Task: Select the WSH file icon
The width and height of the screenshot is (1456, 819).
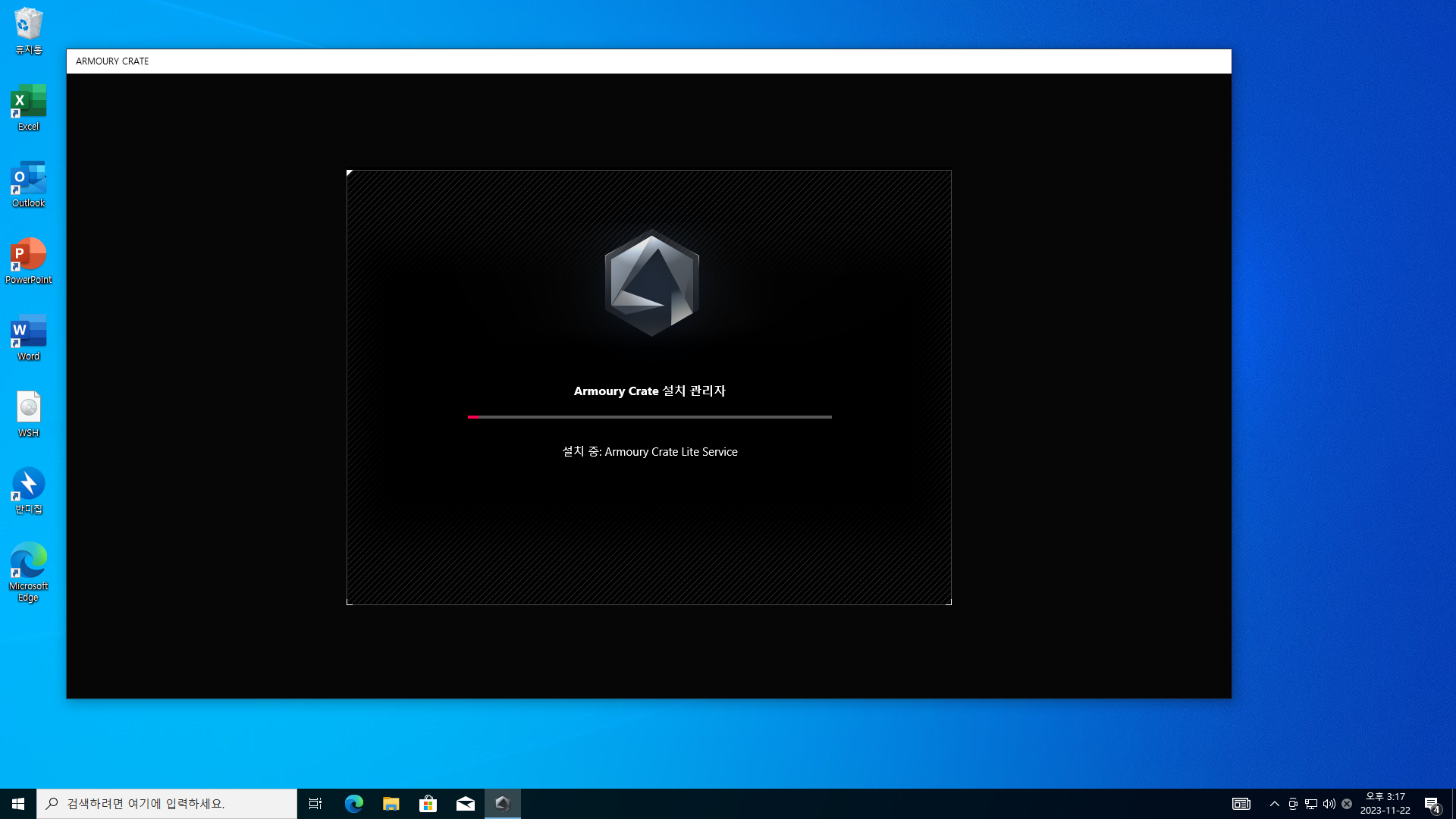Action: click(28, 414)
